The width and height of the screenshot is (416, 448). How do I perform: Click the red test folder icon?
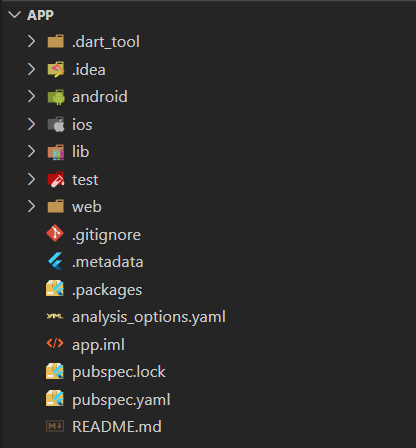(56, 179)
